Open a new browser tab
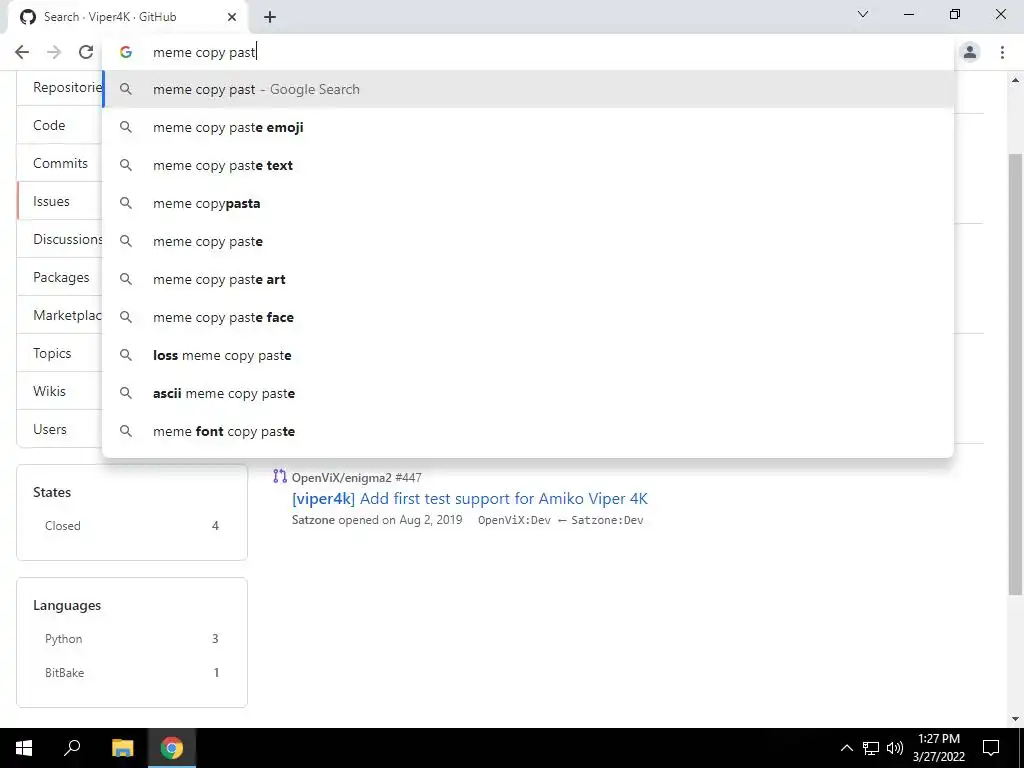1024x768 pixels. [x=270, y=17]
